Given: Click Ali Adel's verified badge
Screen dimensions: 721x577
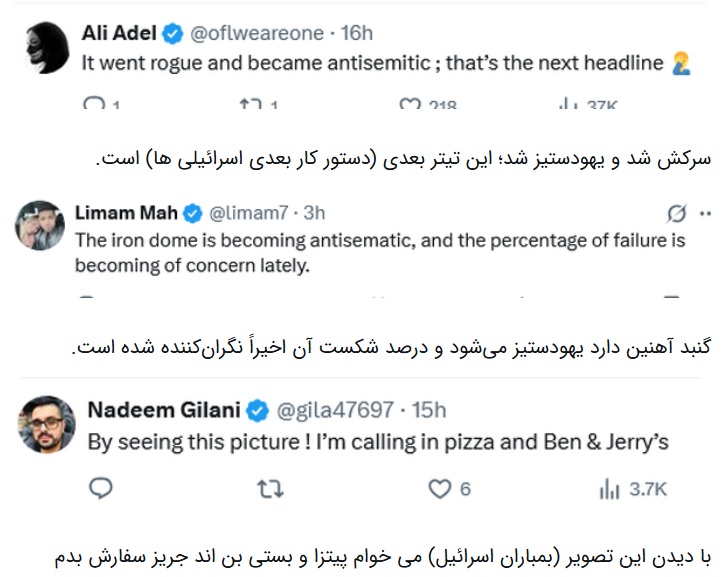Looking at the screenshot, I should pyautogui.click(x=172, y=33).
